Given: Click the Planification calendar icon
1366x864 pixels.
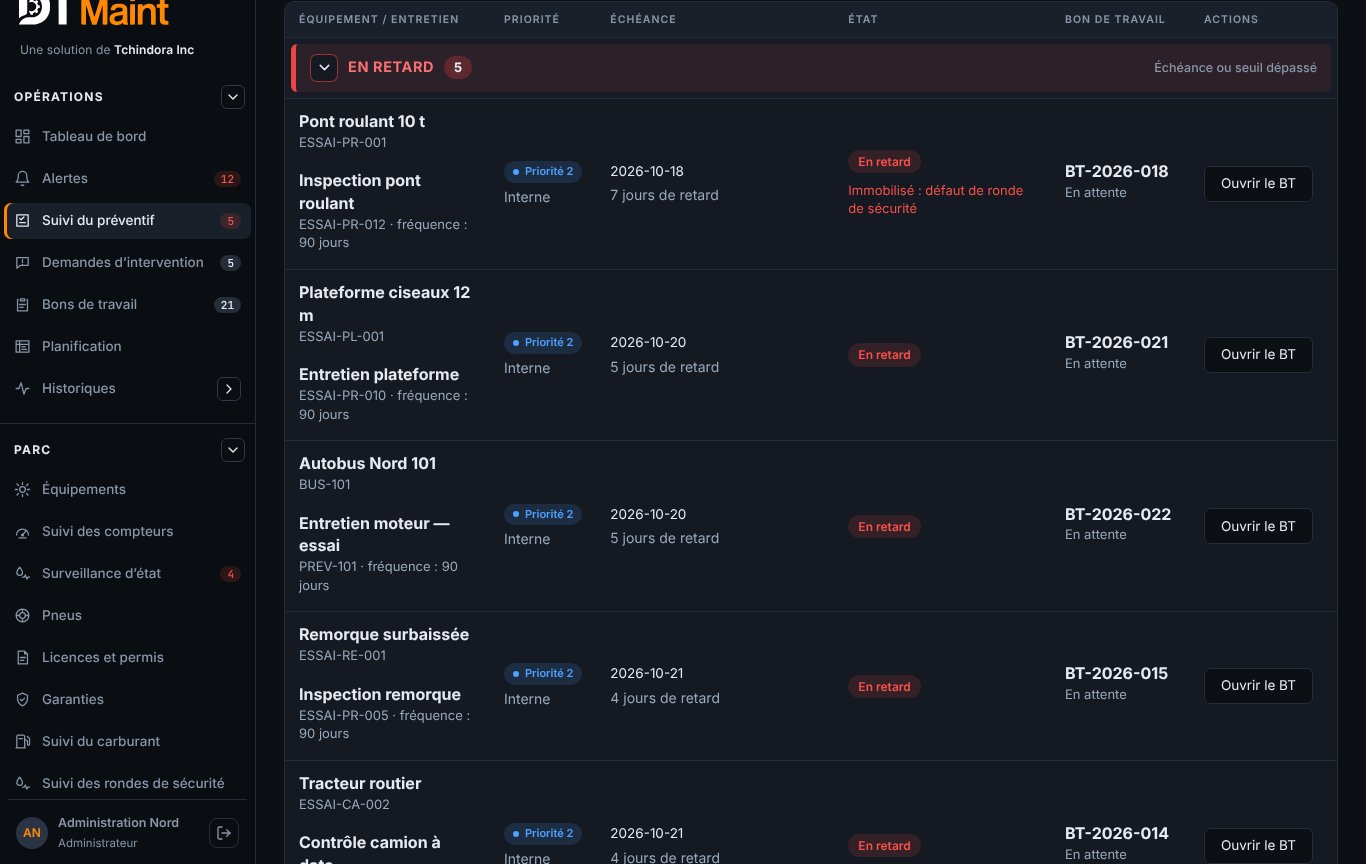Looking at the screenshot, I should [23, 346].
